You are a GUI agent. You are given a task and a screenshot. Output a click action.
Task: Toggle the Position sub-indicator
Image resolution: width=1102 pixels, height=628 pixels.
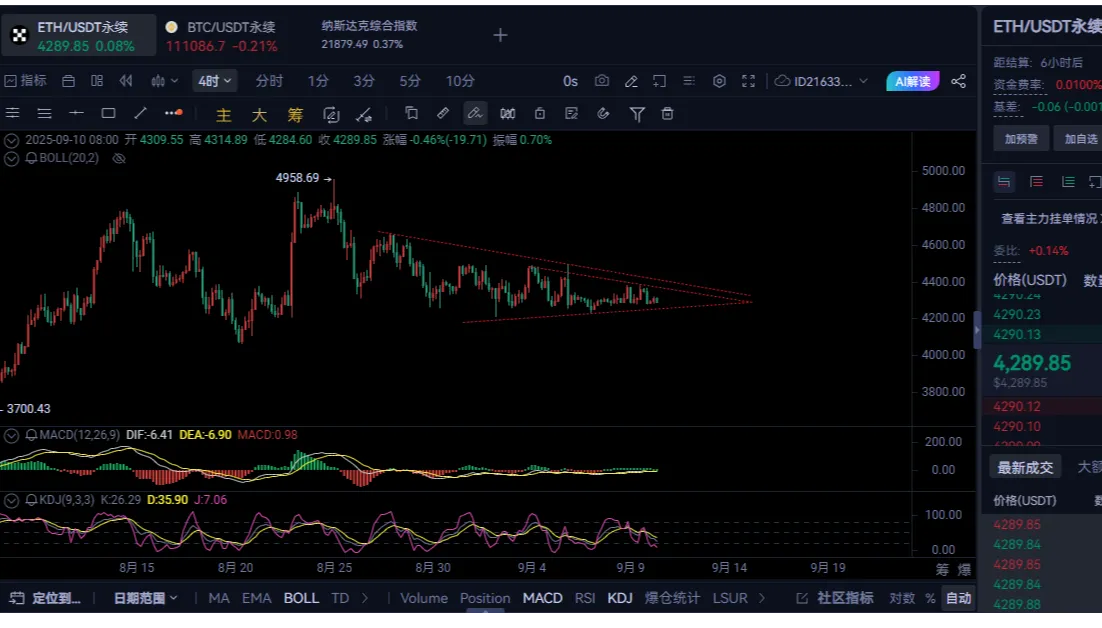tap(485, 598)
